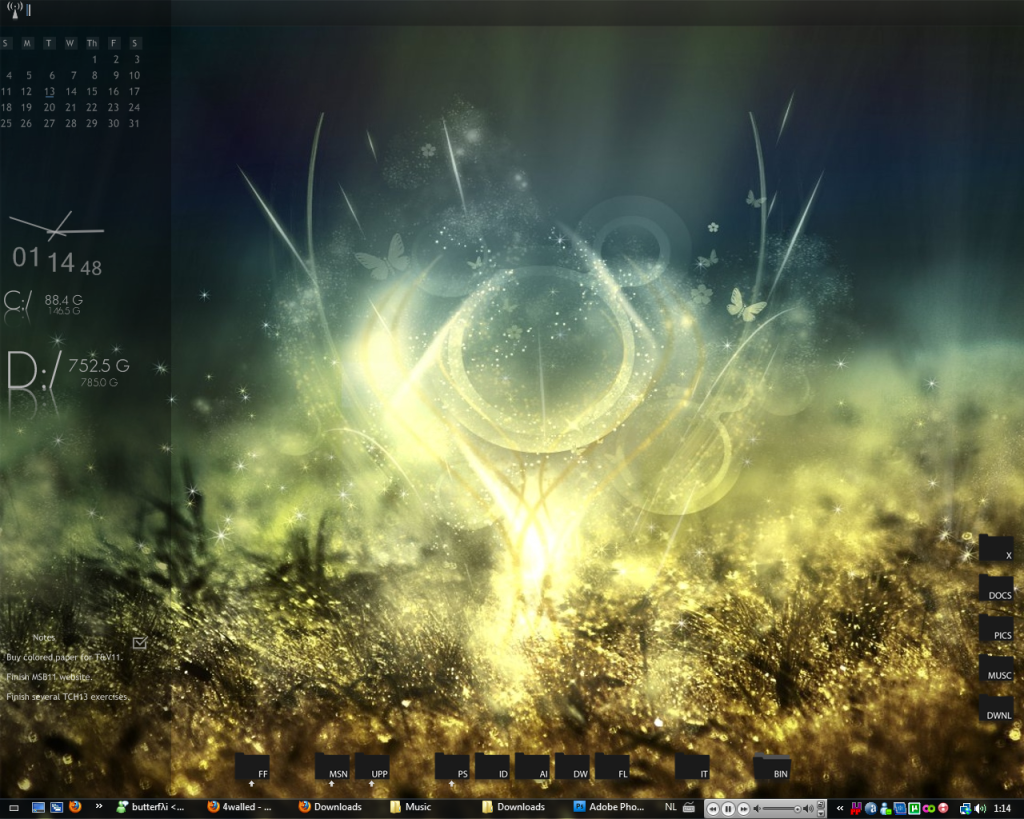Click the switch between windows quick launch icon
1024x819 pixels.
[57, 808]
